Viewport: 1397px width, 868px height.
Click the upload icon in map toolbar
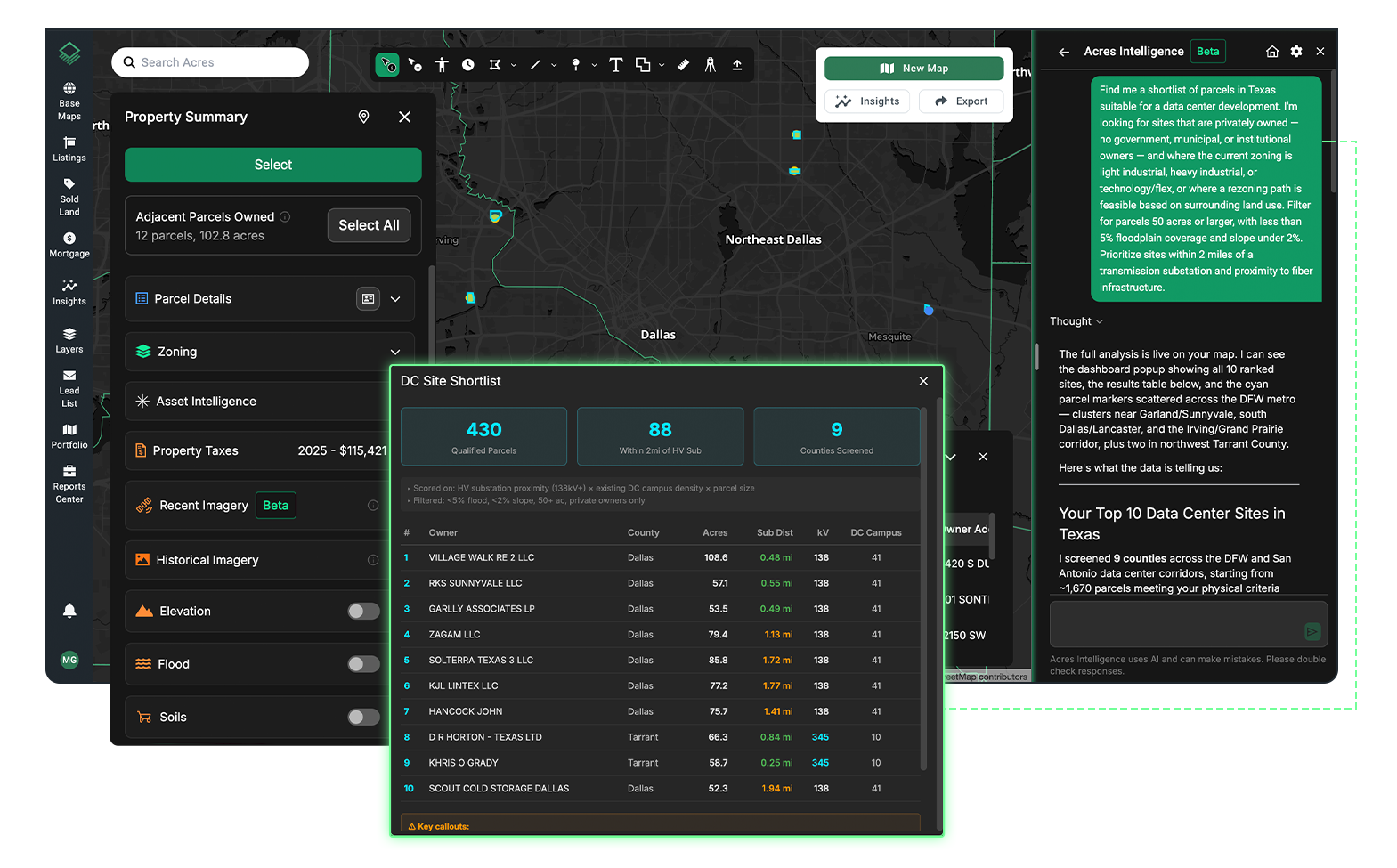[737, 65]
